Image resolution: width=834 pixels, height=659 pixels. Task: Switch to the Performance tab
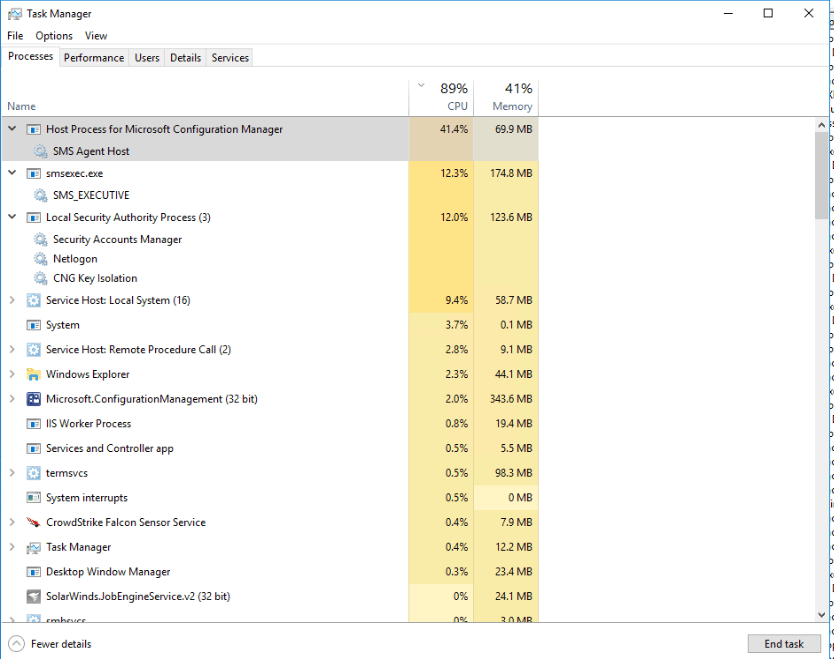[x=94, y=58]
